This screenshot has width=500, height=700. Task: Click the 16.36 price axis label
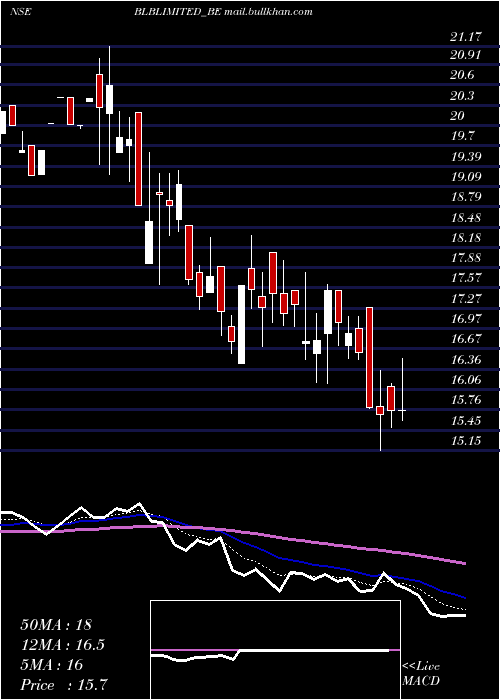click(468, 360)
